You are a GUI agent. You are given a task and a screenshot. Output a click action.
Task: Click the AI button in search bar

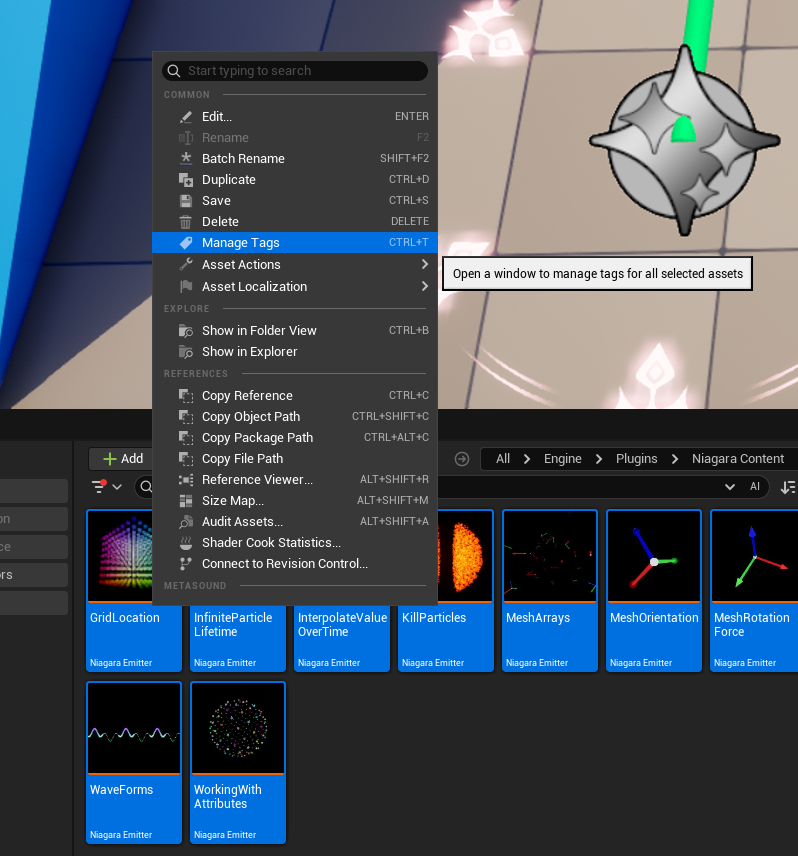[755, 487]
